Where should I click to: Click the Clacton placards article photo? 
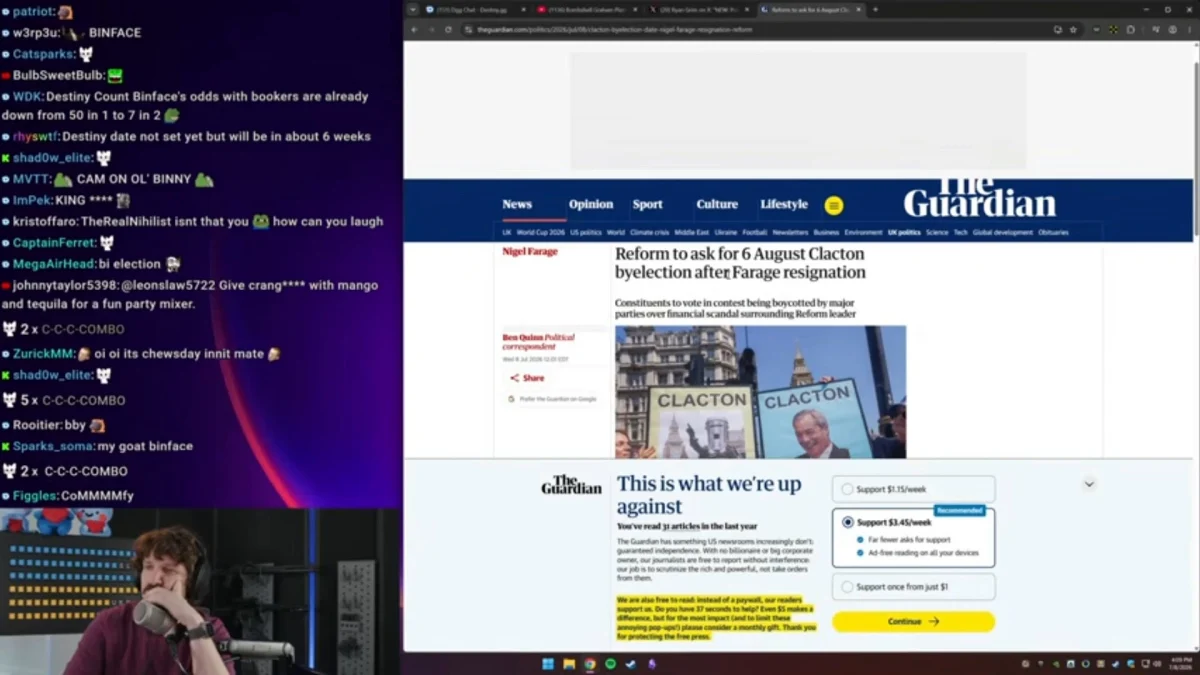point(760,392)
